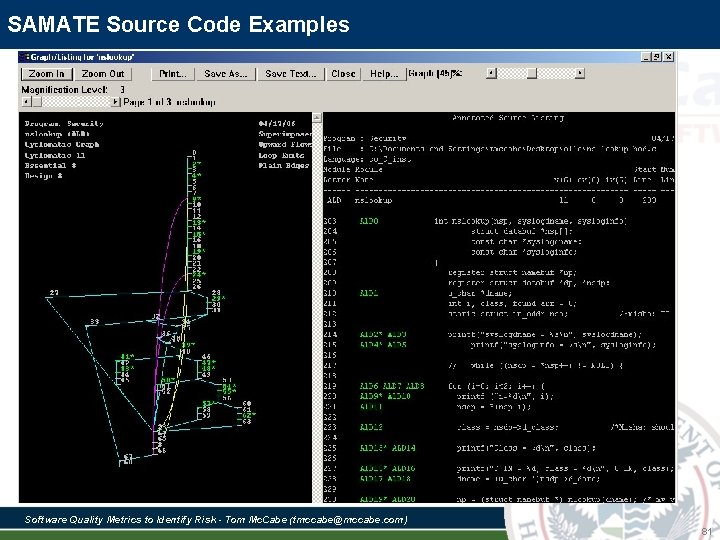Screen dimensions: 720x540
Task: Click the 'A1D17 A1D18' node labels
Action: [385, 478]
